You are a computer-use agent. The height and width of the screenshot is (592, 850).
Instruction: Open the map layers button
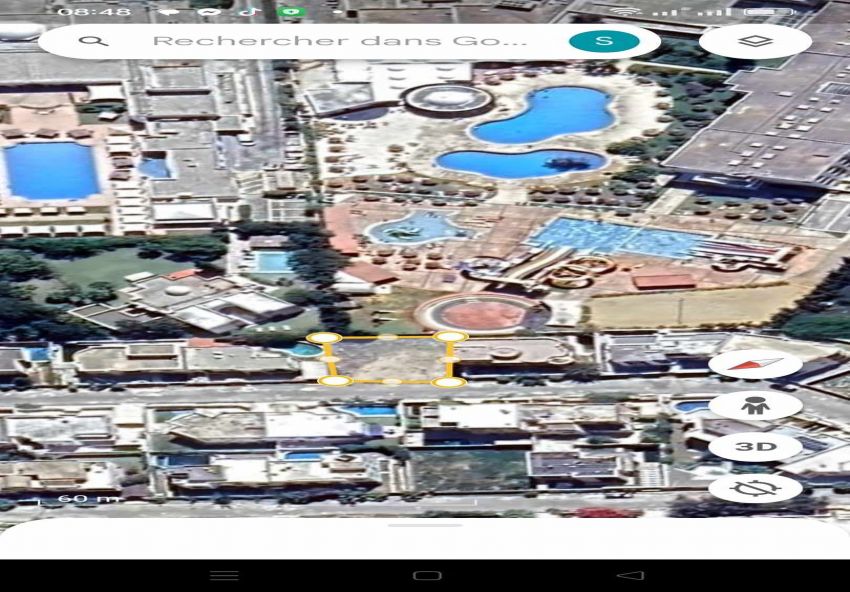755,41
